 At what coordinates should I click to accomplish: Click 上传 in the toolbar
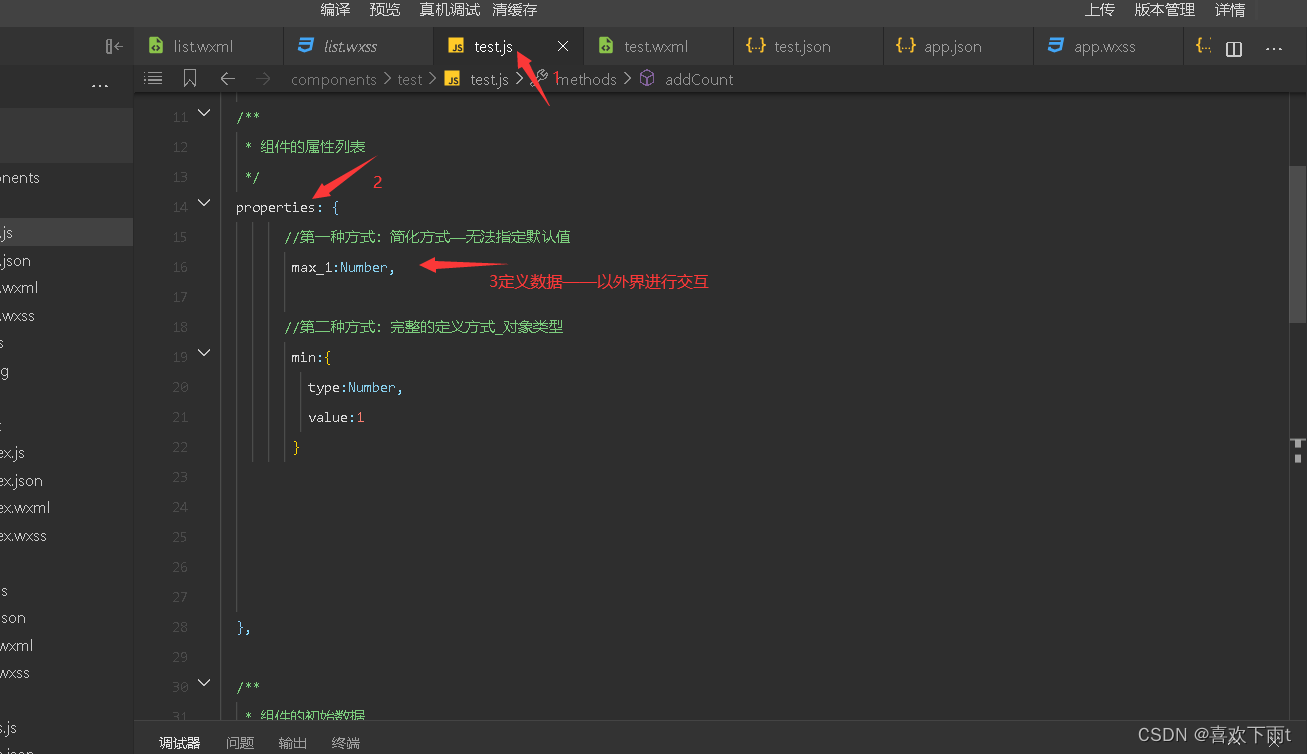point(1100,10)
